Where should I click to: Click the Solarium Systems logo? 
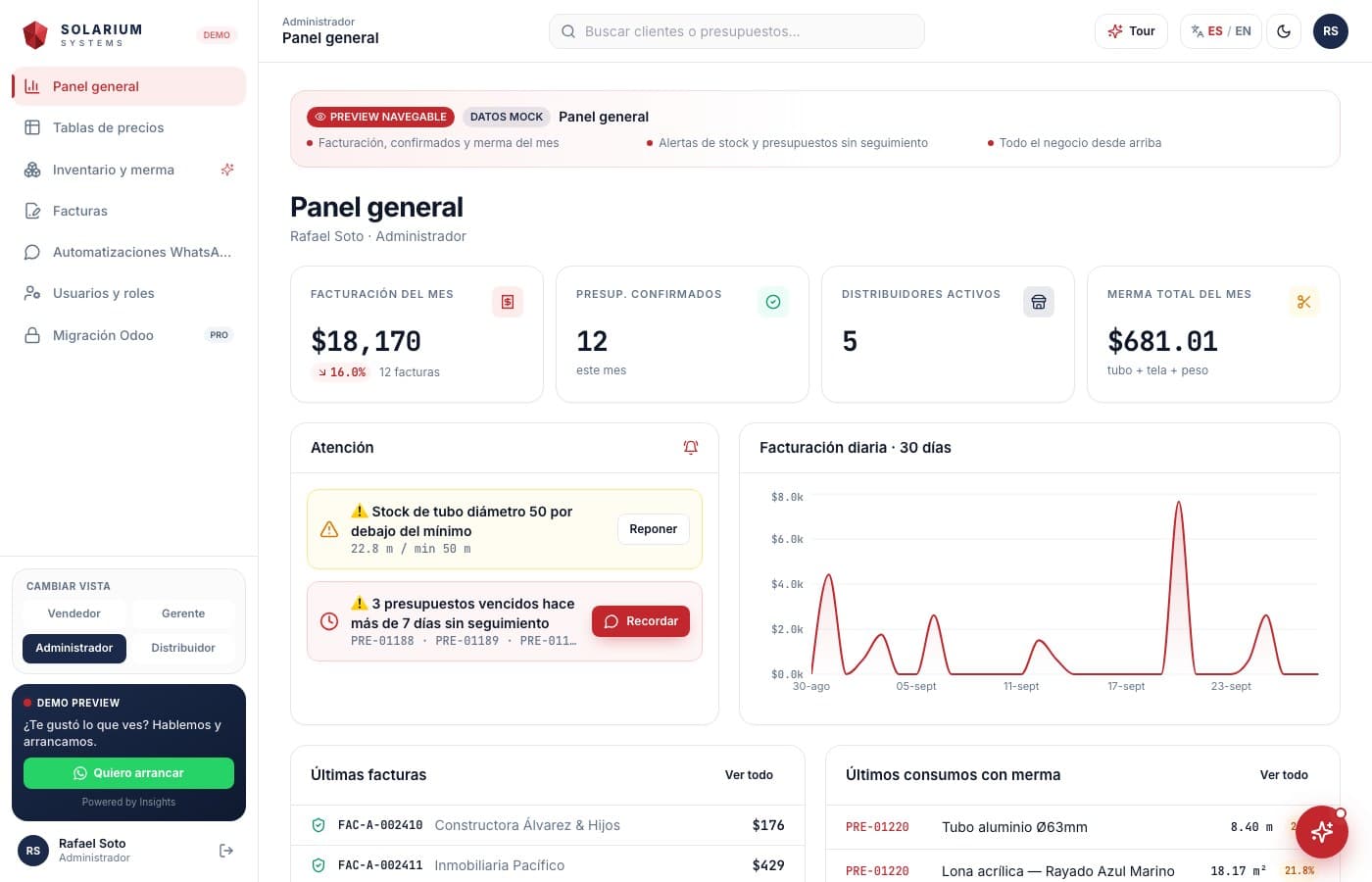pyautogui.click(x=82, y=35)
